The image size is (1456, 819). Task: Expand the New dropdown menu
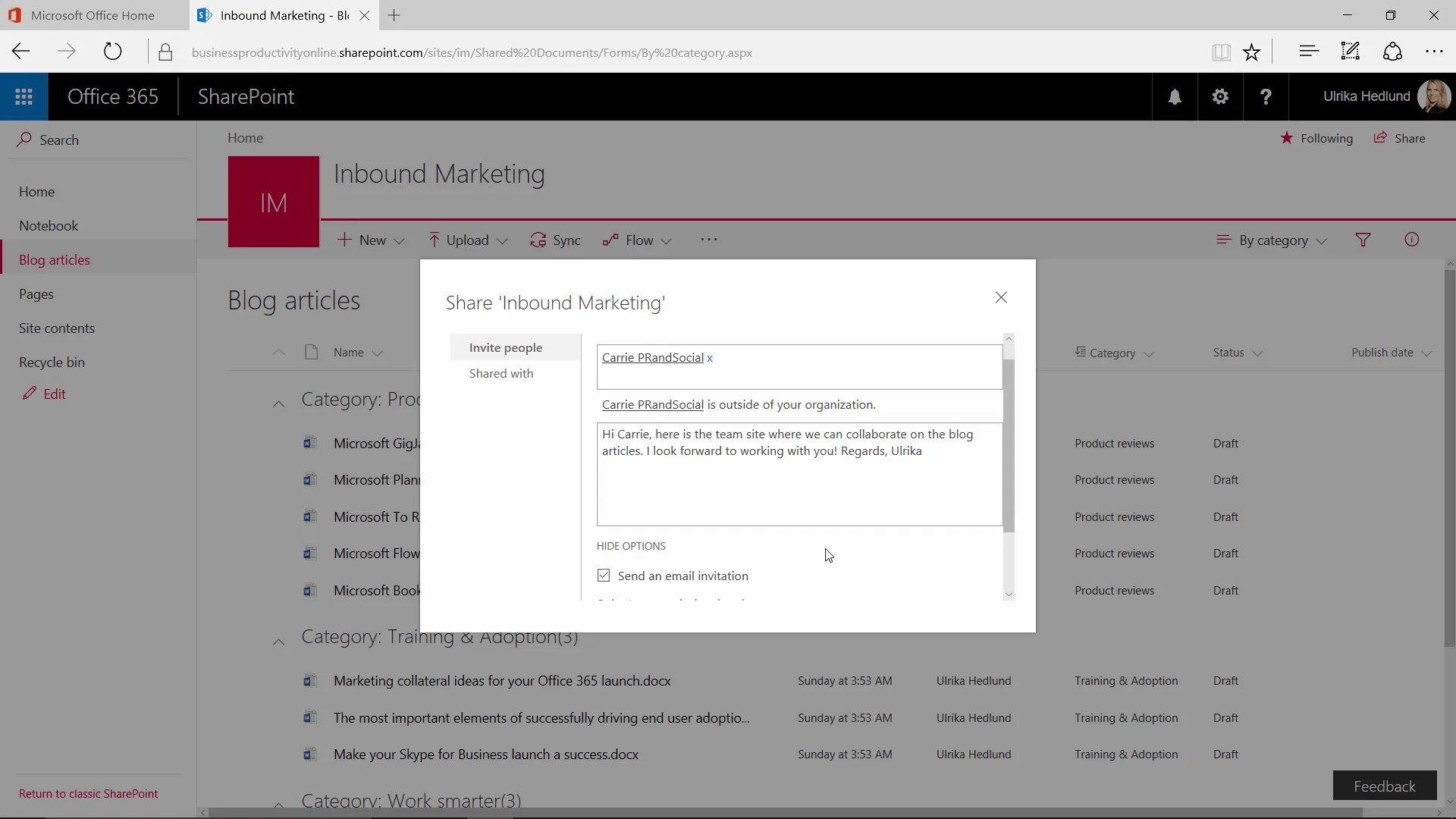(372, 240)
